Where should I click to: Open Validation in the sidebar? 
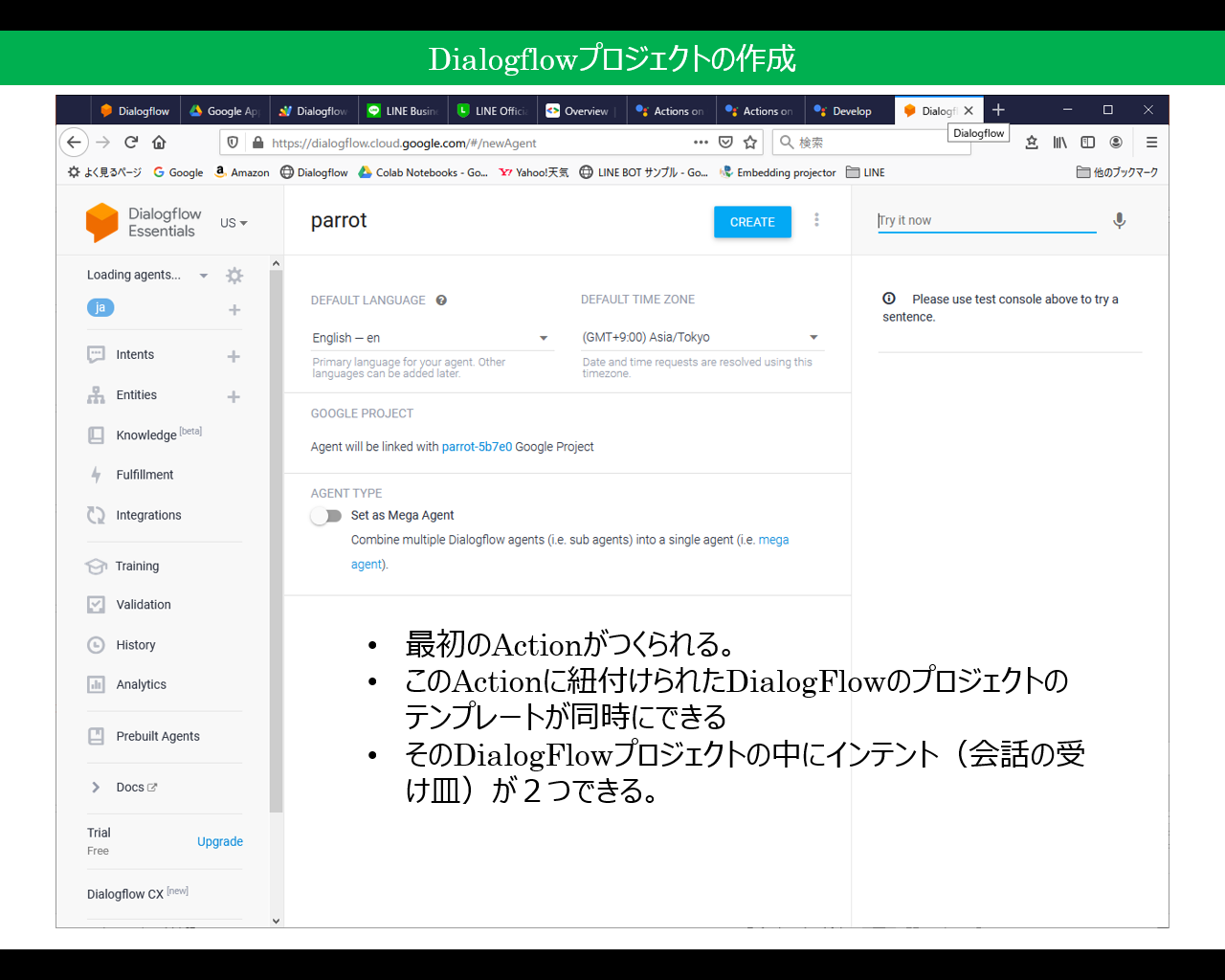pyautogui.click(x=144, y=605)
